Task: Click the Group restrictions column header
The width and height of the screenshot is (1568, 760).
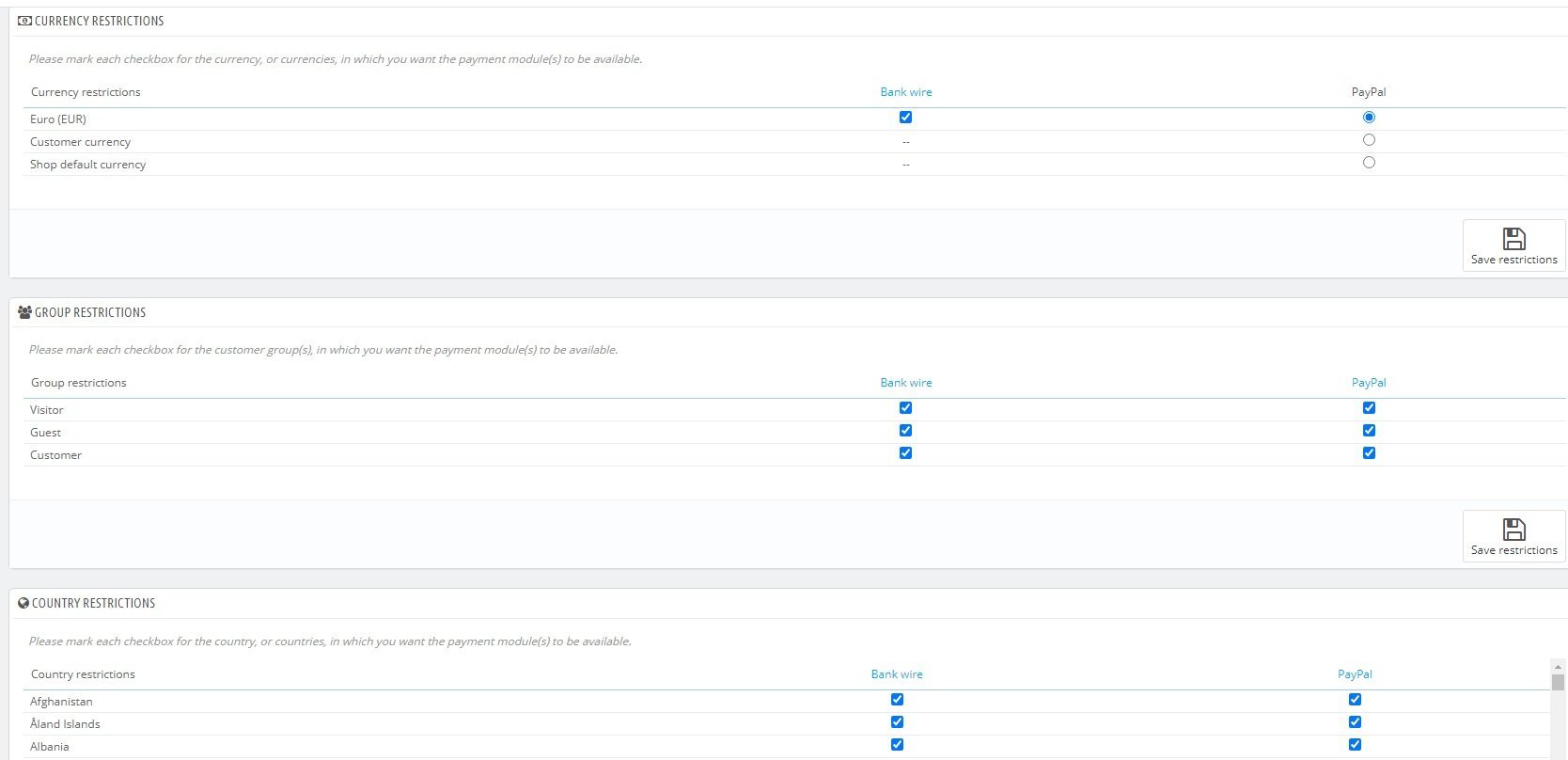Action: [x=78, y=383]
